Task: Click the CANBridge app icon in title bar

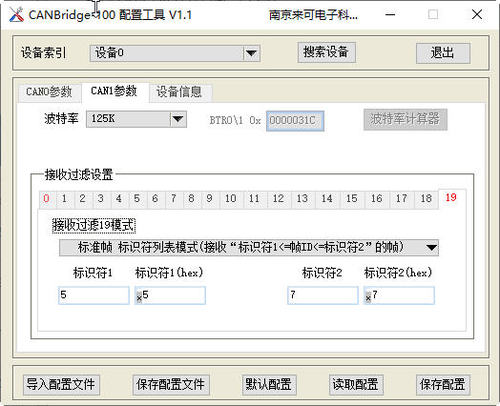Action: 16,15
